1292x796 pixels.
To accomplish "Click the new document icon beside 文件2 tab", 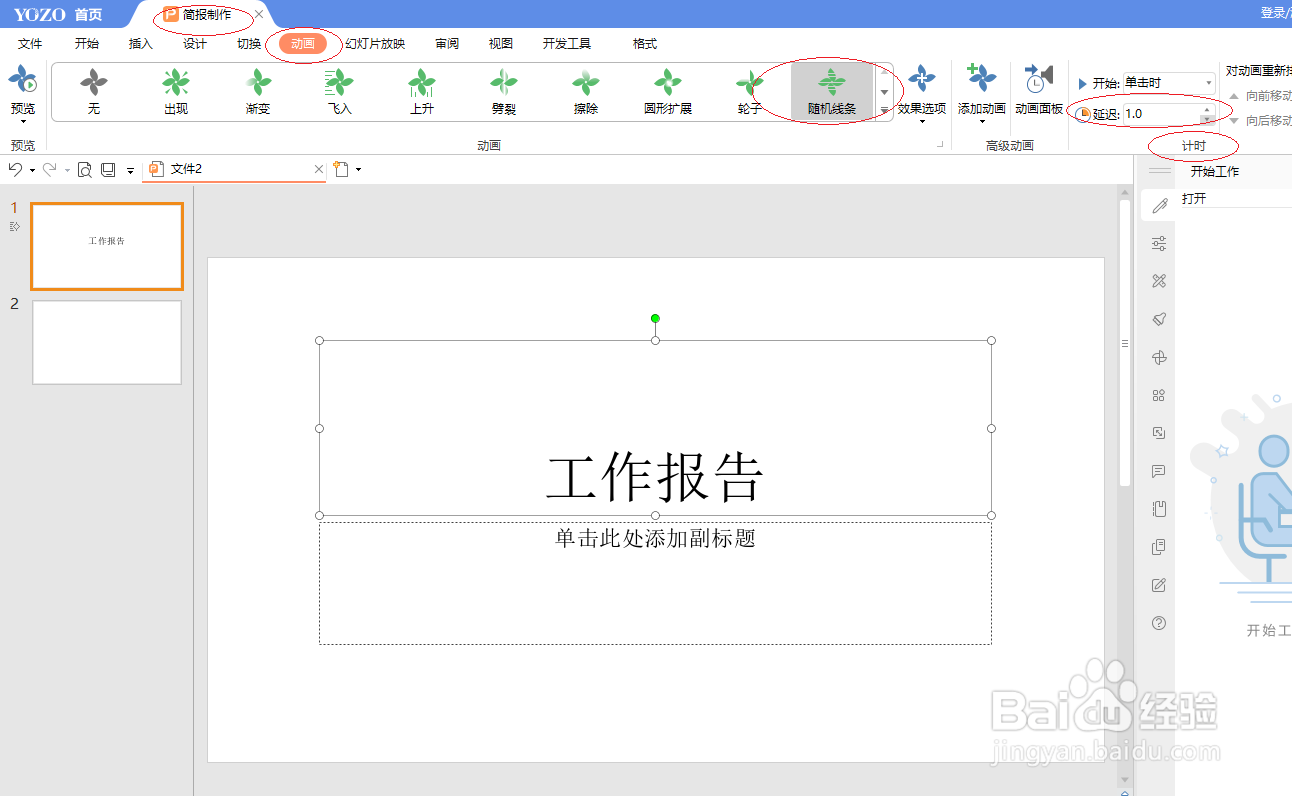I will click(341, 170).
